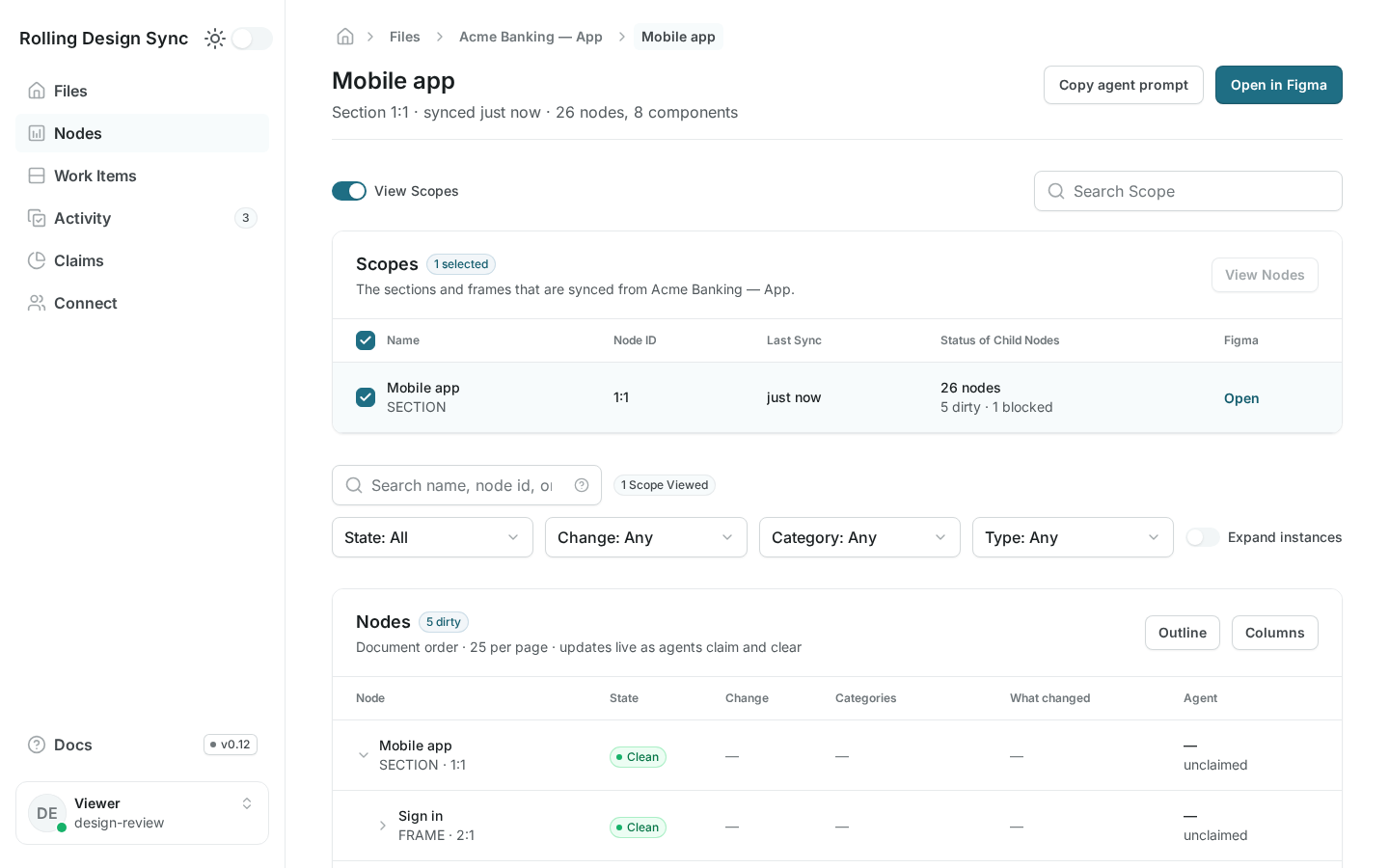Viewport: 1389px width, 868px height.
Task: Navigate to Files breadcrumb
Action: pyautogui.click(x=404, y=37)
